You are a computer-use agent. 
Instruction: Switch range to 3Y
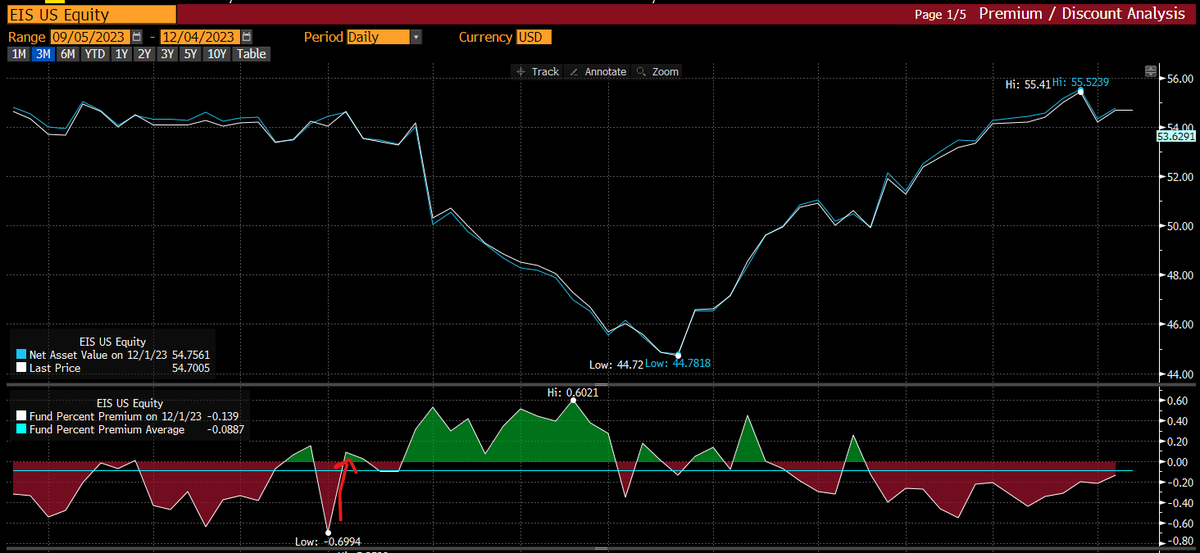[x=169, y=54]
